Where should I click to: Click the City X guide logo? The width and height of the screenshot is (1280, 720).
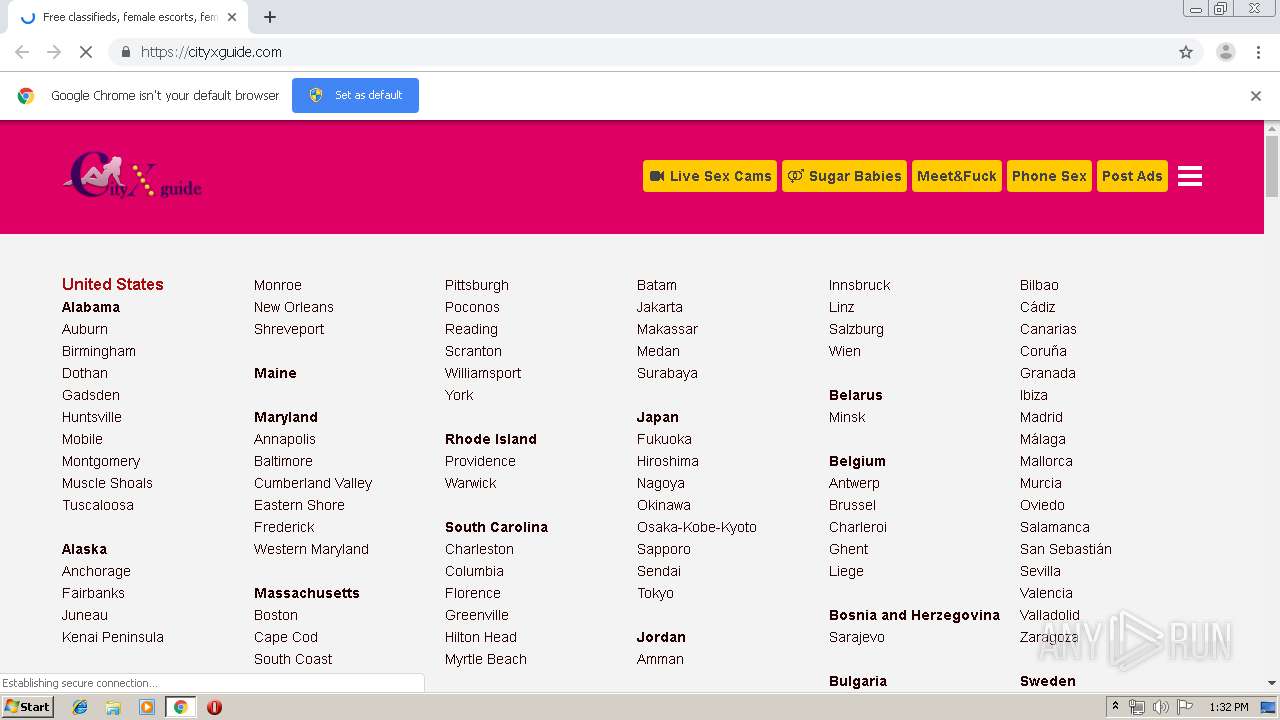132,176
